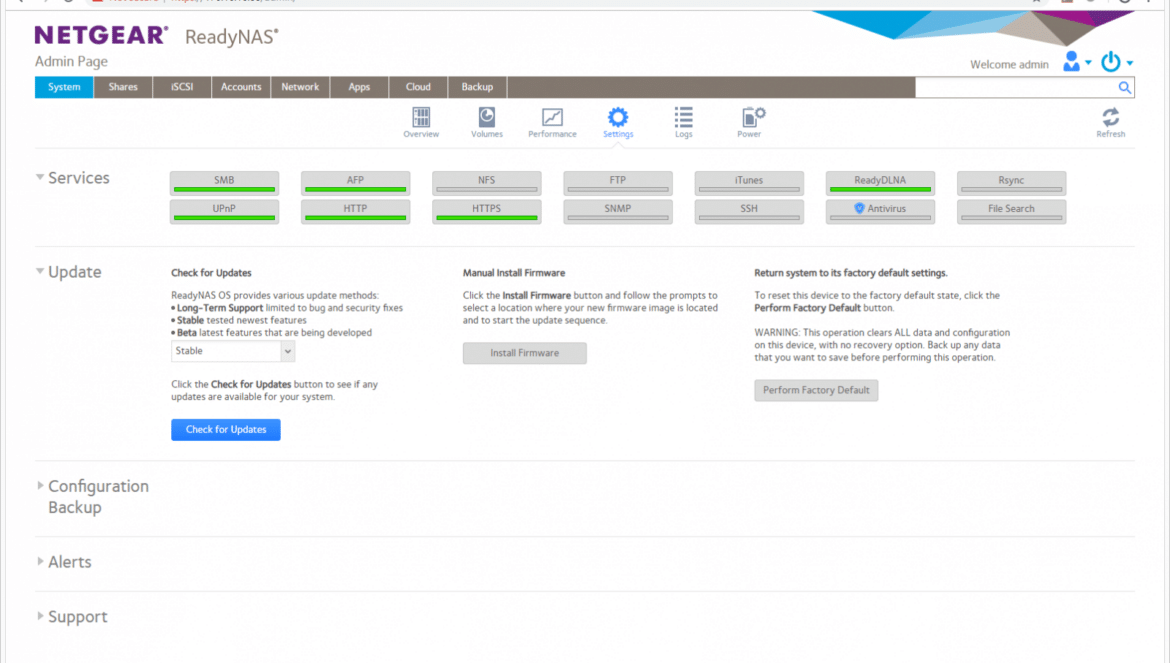Enable the SNMP service
Image resolution: width=1170 pixels, height=663 pixels.
pyautogui.click(x=618, y=211)
